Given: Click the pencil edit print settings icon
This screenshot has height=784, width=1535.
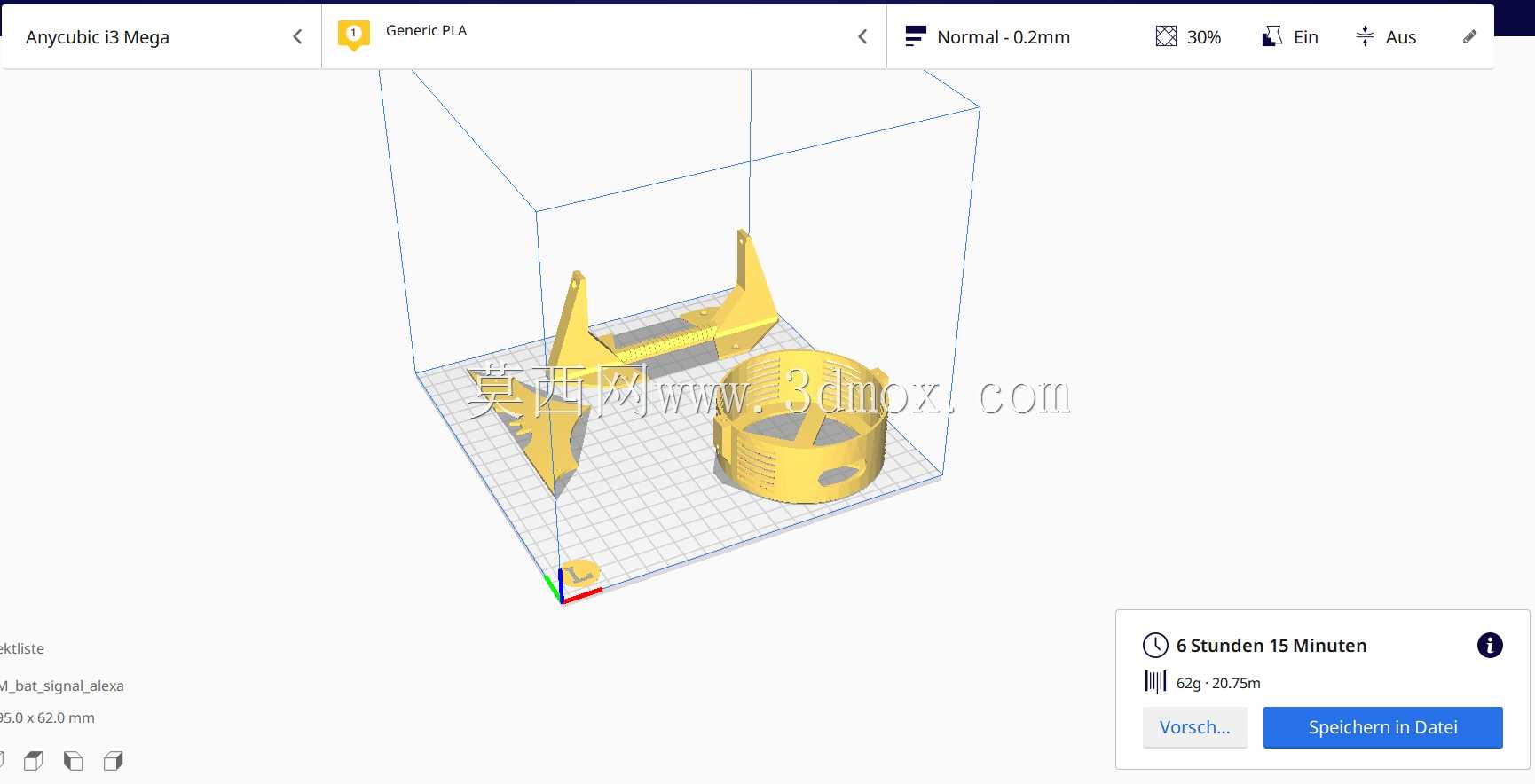Looking at the screenshot, I should (1469, 36).
